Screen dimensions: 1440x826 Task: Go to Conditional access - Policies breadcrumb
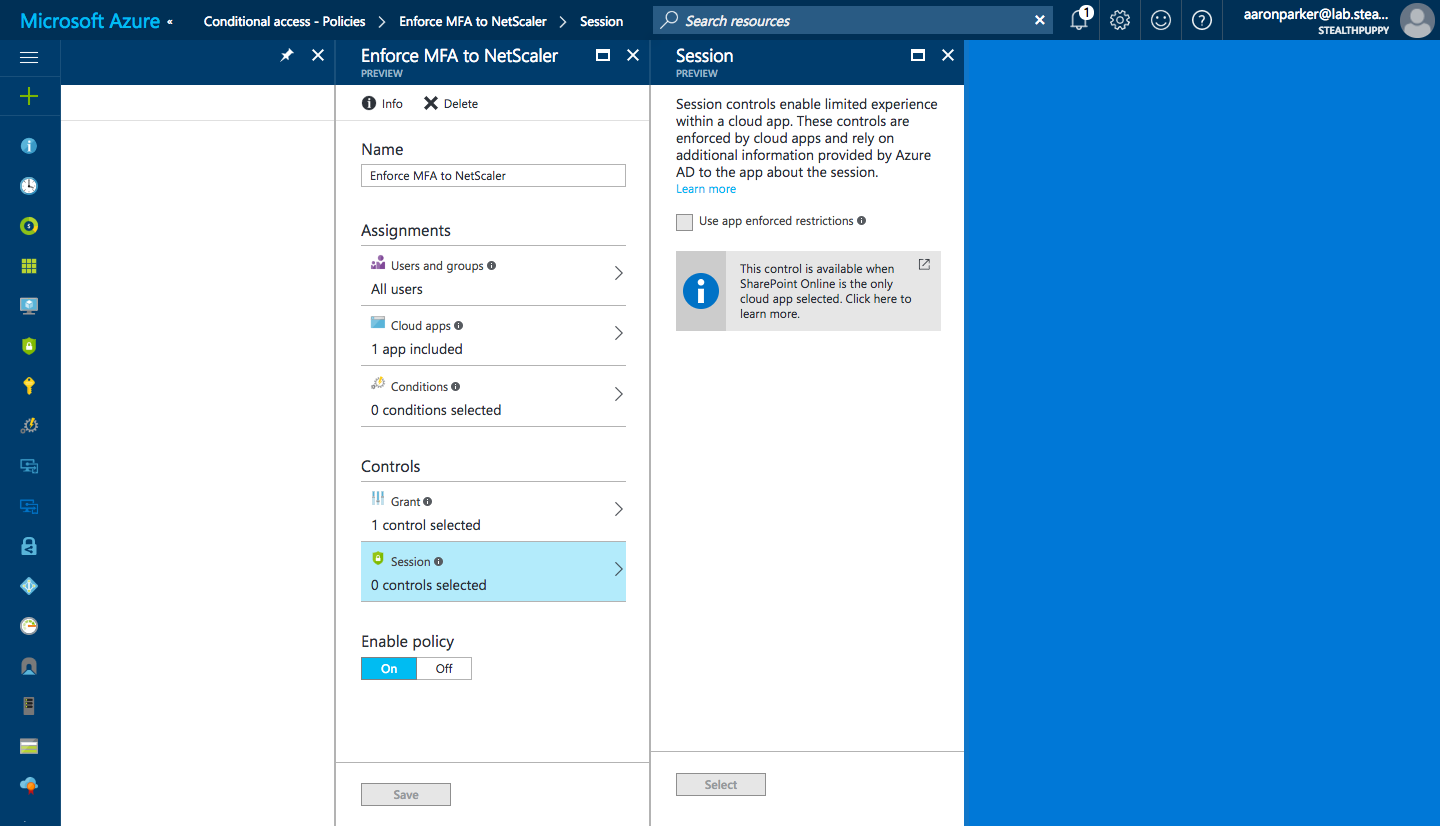click(284, 21)
